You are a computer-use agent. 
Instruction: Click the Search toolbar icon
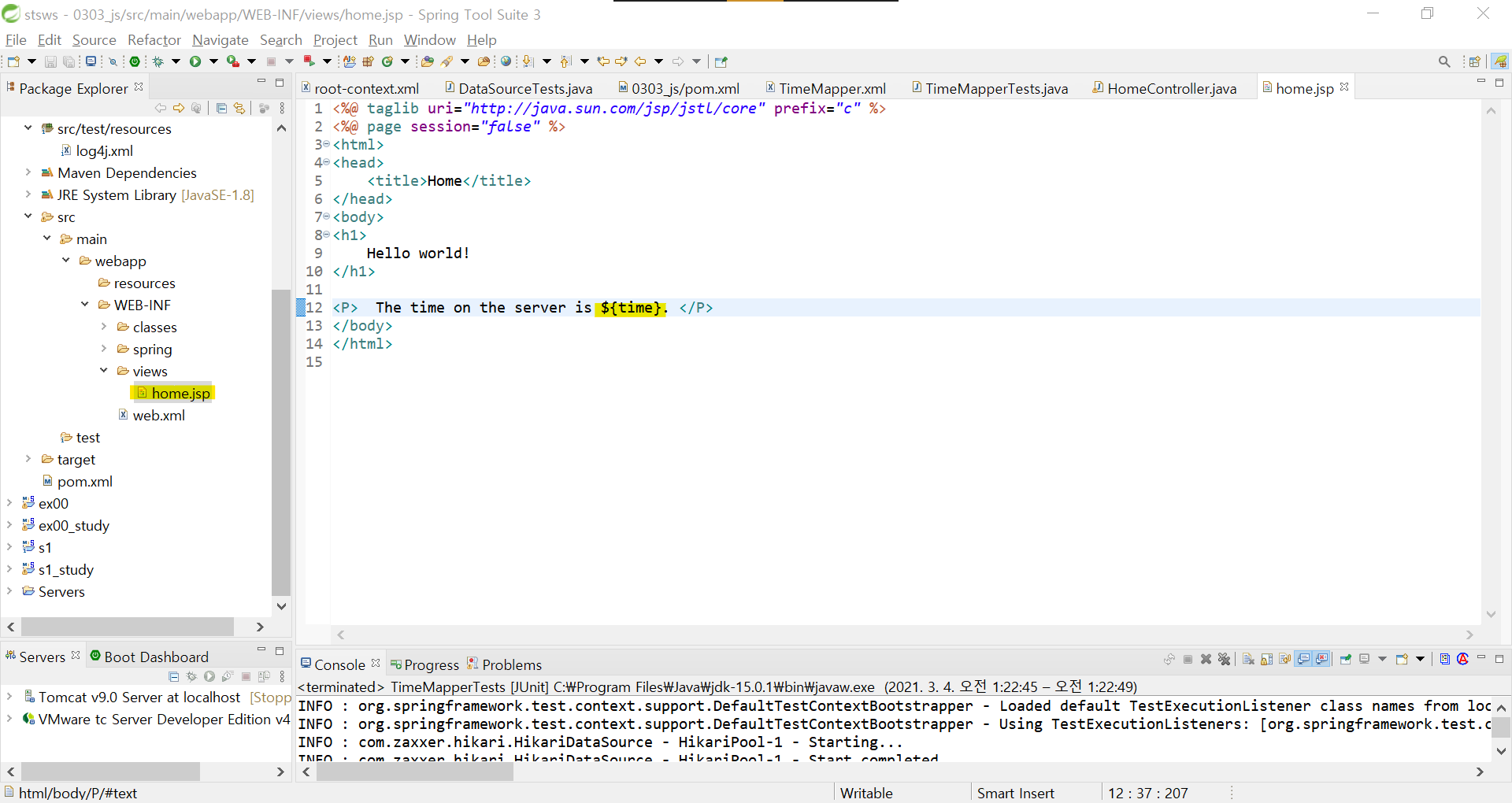[1445, 61]
